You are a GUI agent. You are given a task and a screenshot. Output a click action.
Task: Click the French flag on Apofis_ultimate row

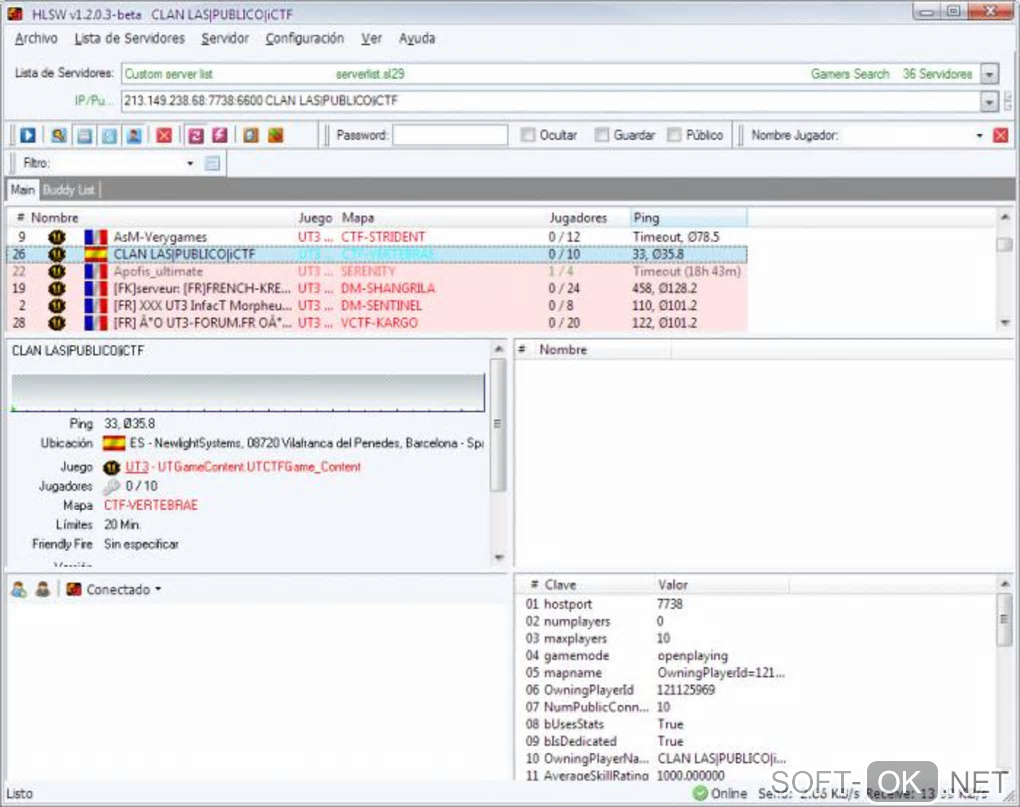[x=96, y=271]
